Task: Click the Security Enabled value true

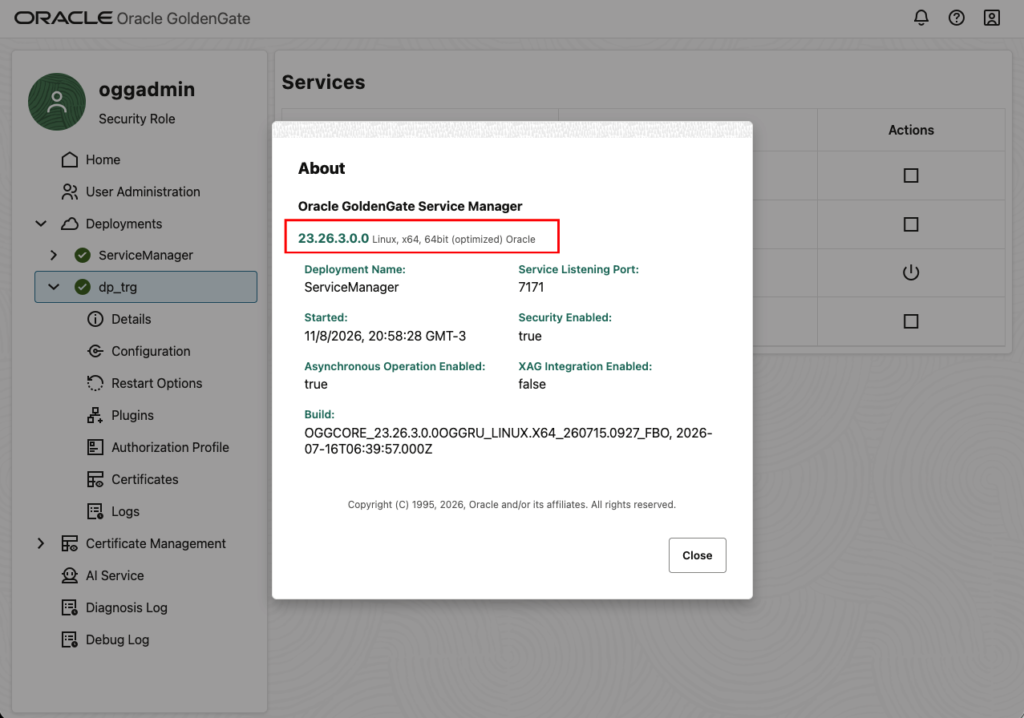Action: (x=530, y=336)
